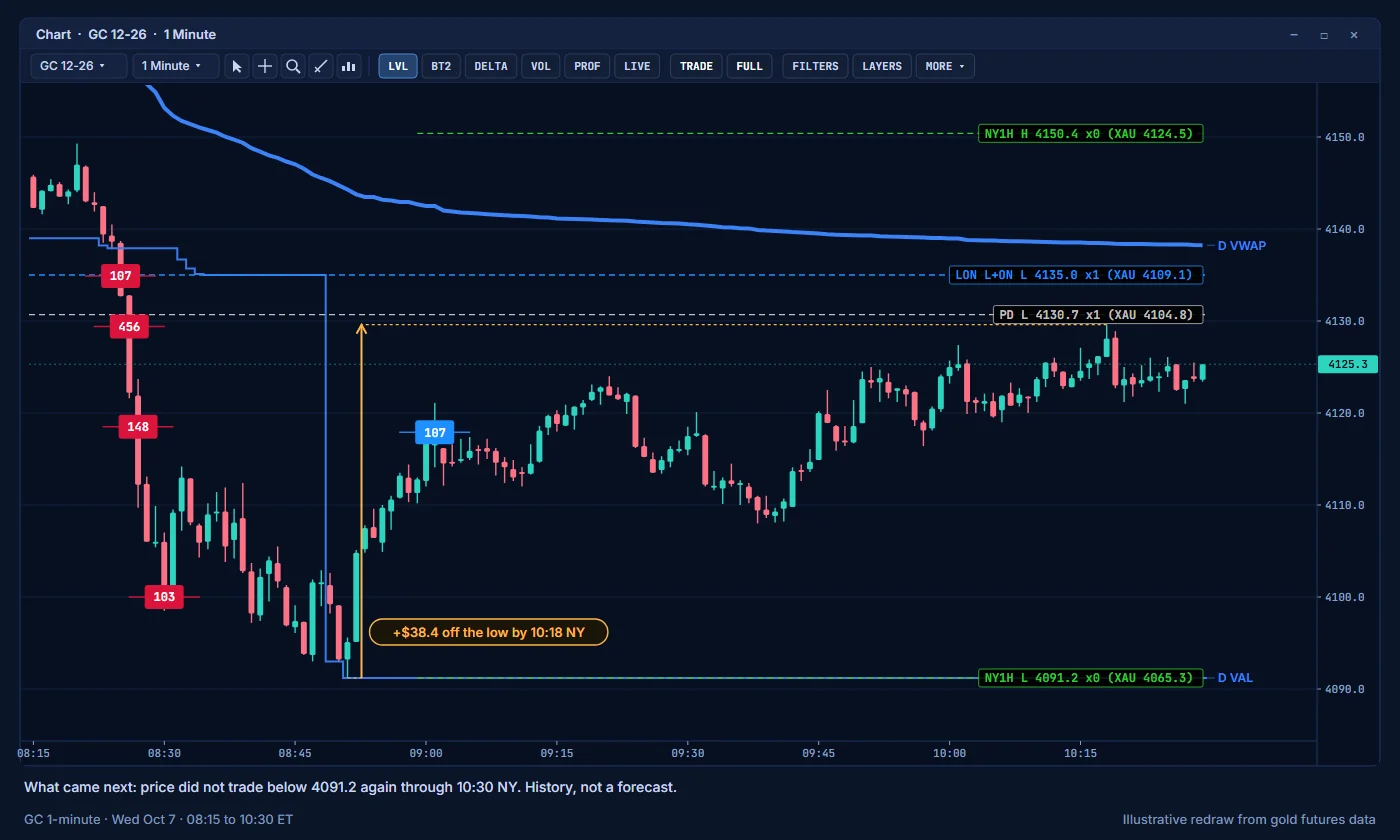Click the FULL button
This screenshot has width=1400, height=840.
(749, 66)
